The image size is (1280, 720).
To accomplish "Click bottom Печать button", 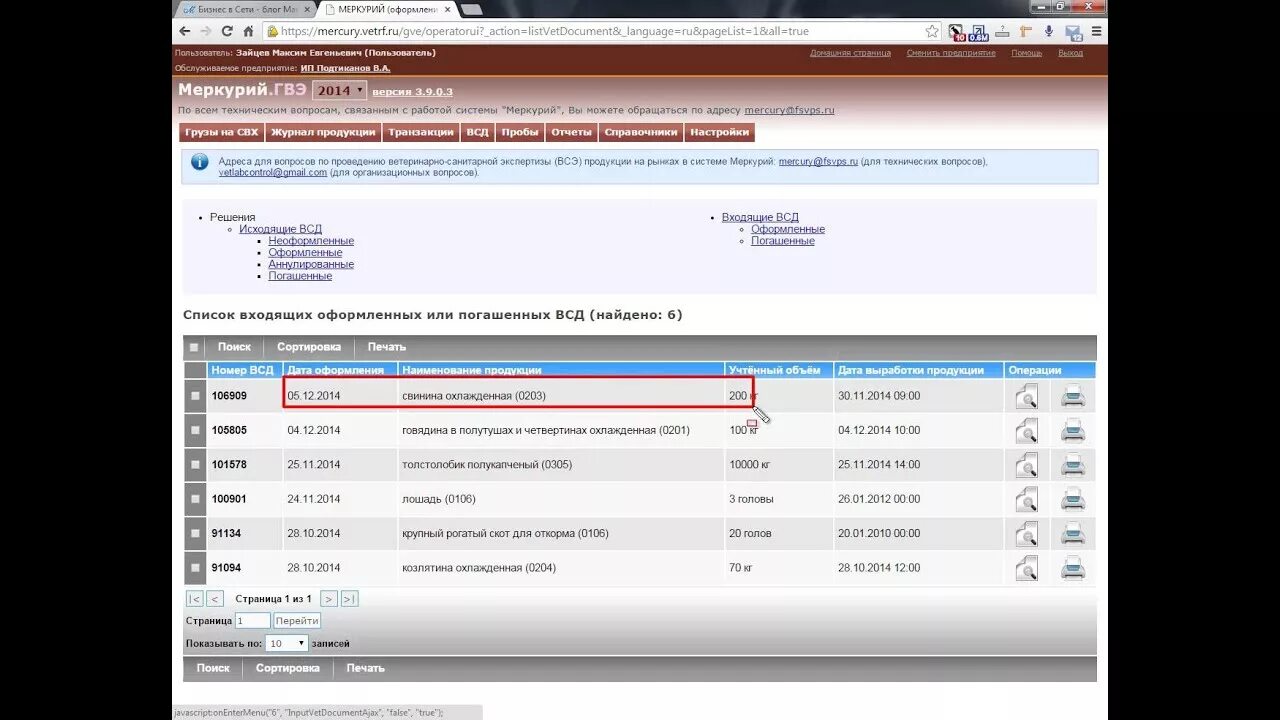I will click(x=366, y=668).
